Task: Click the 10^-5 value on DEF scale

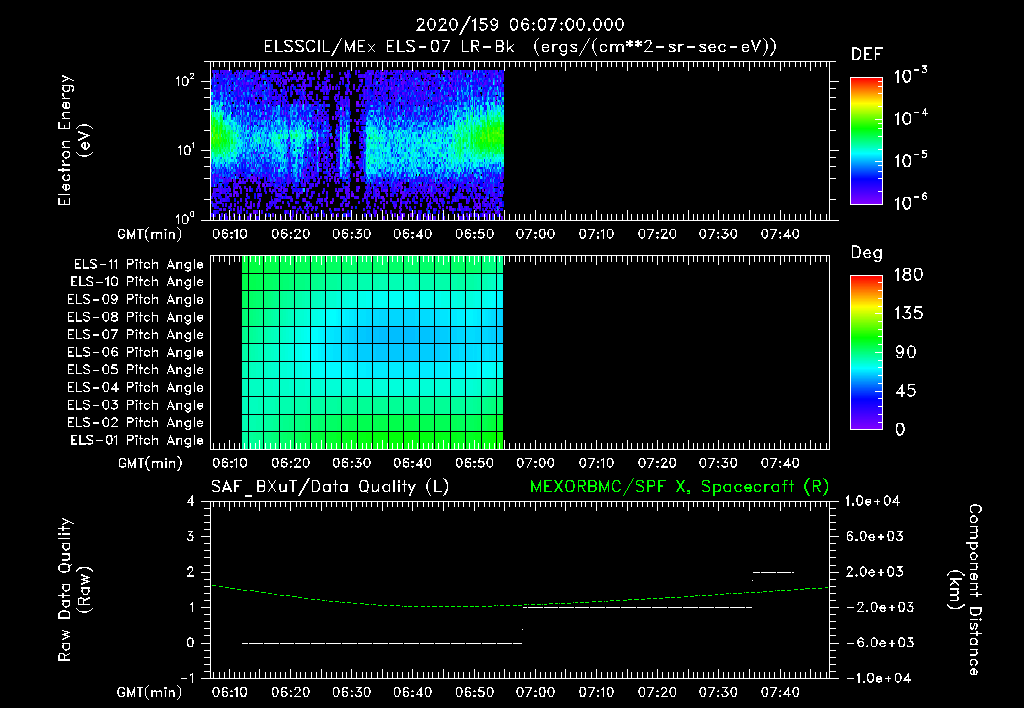Action: point(910,159)
